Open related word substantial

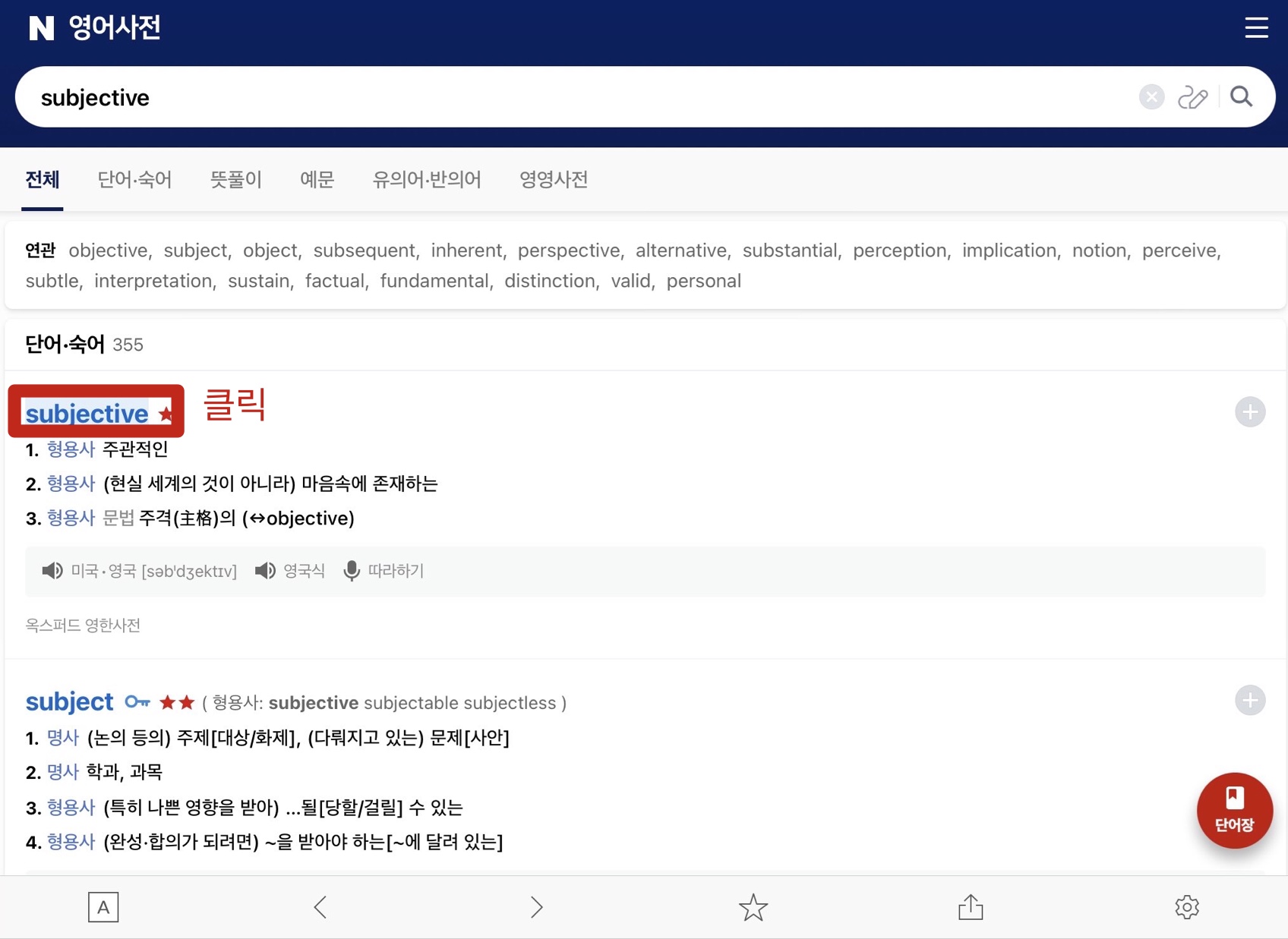tap(789, 251)
